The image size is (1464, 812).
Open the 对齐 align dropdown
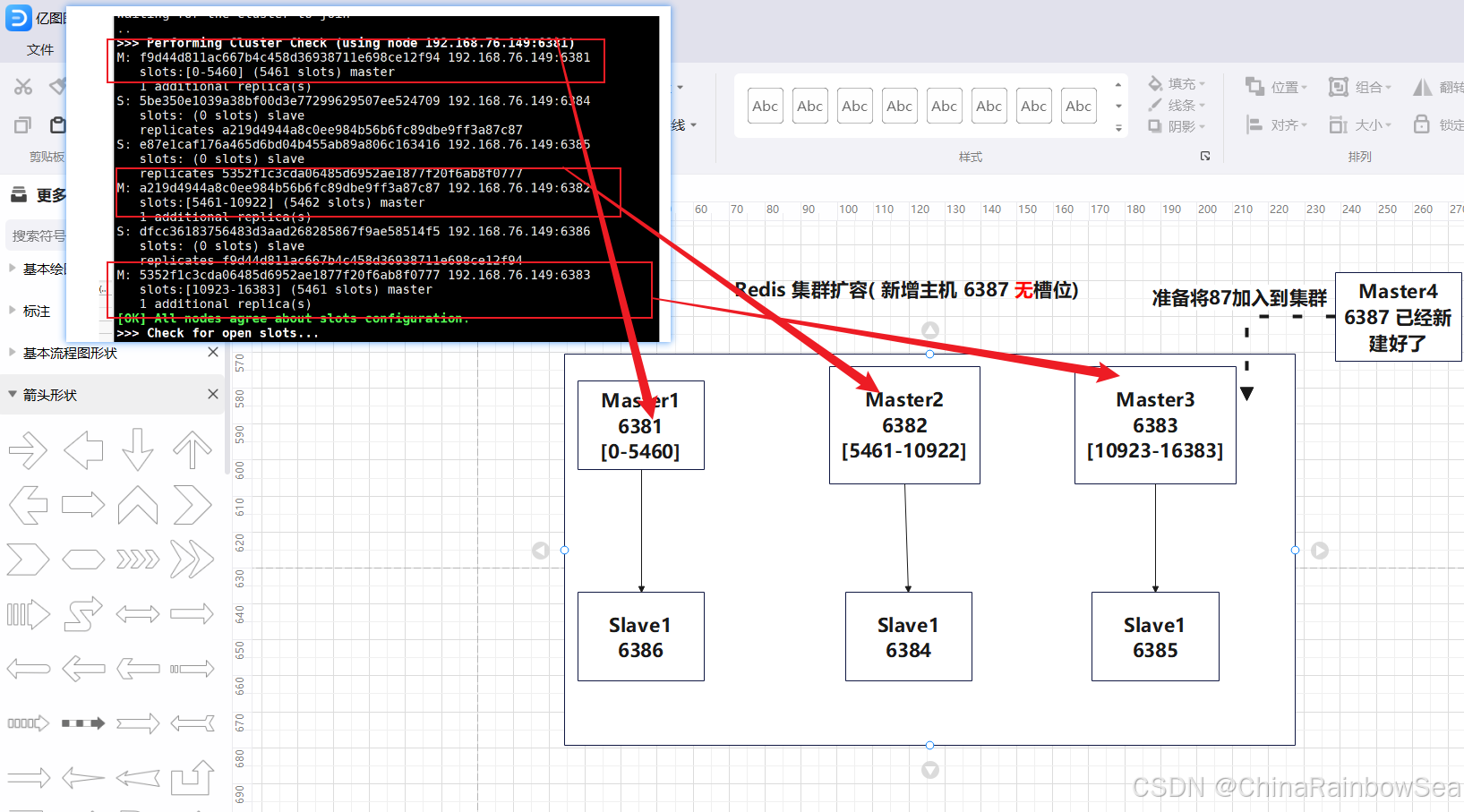point(1277,124)
